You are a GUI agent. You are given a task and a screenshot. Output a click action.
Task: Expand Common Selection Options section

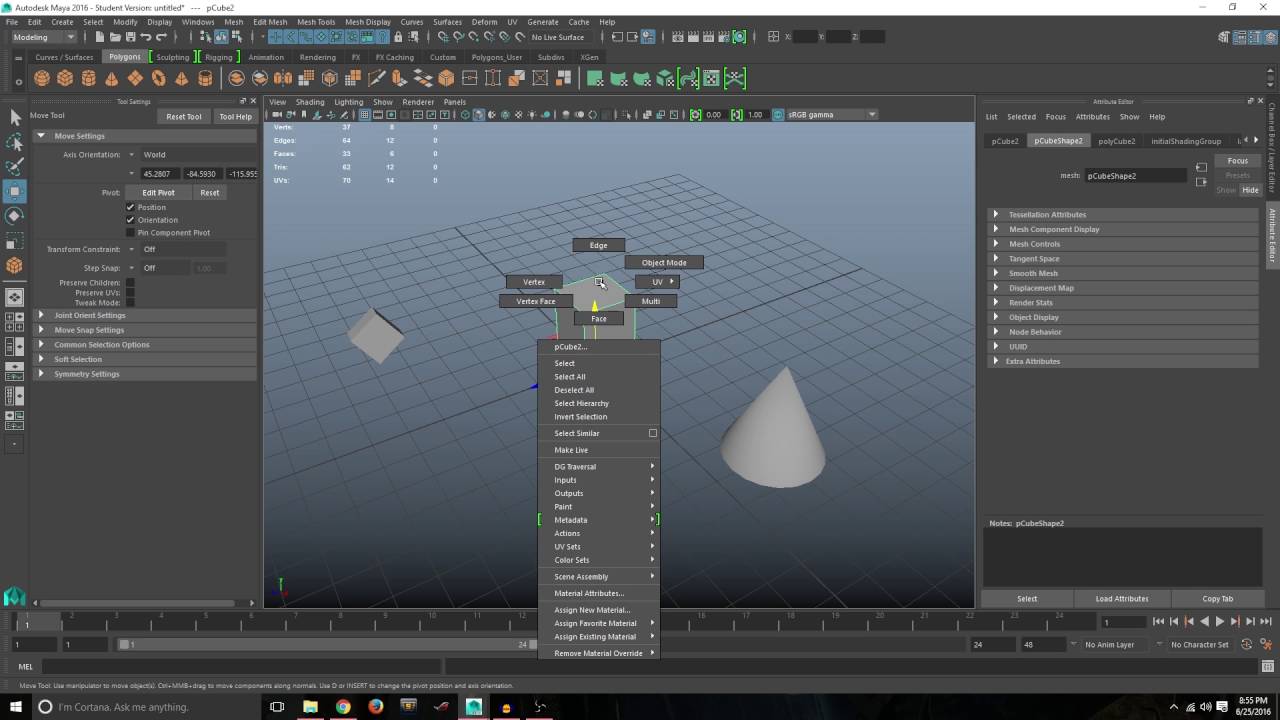[x=145, y=344]
